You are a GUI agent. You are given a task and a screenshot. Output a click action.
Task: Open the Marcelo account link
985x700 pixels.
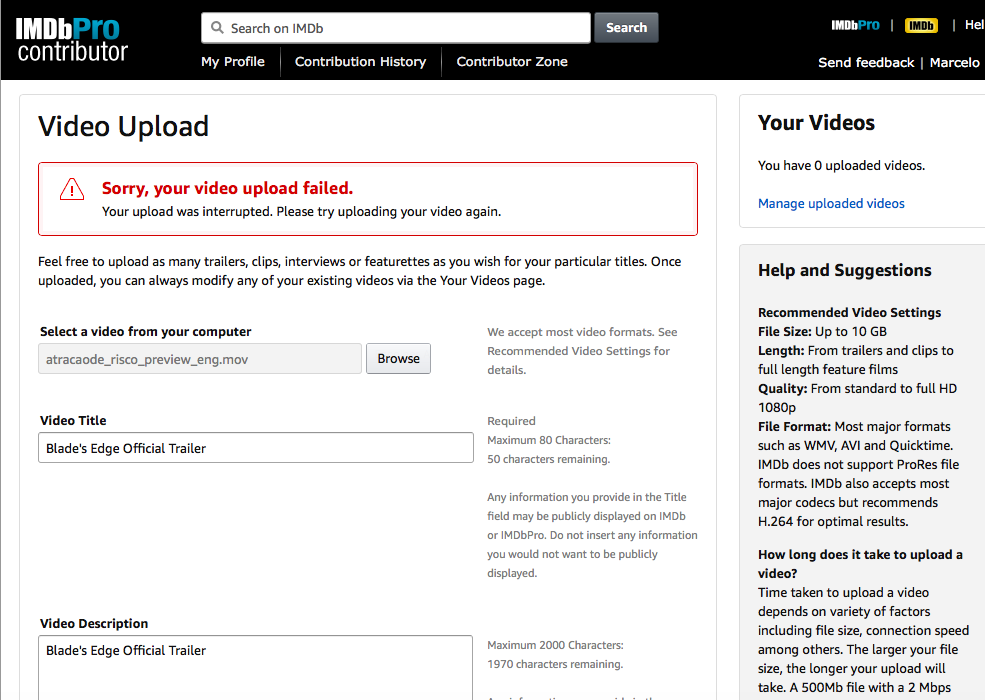pos(955,62)
